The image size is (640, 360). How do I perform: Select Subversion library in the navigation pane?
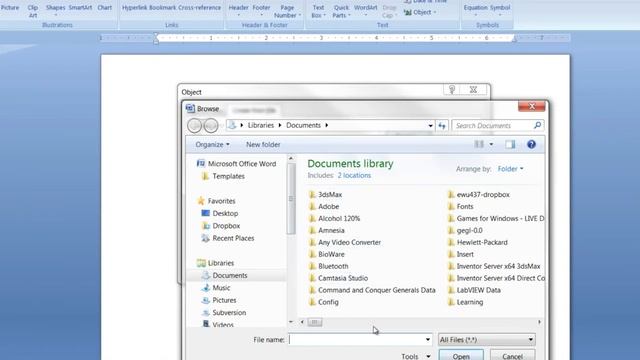[x=224, y=313]
